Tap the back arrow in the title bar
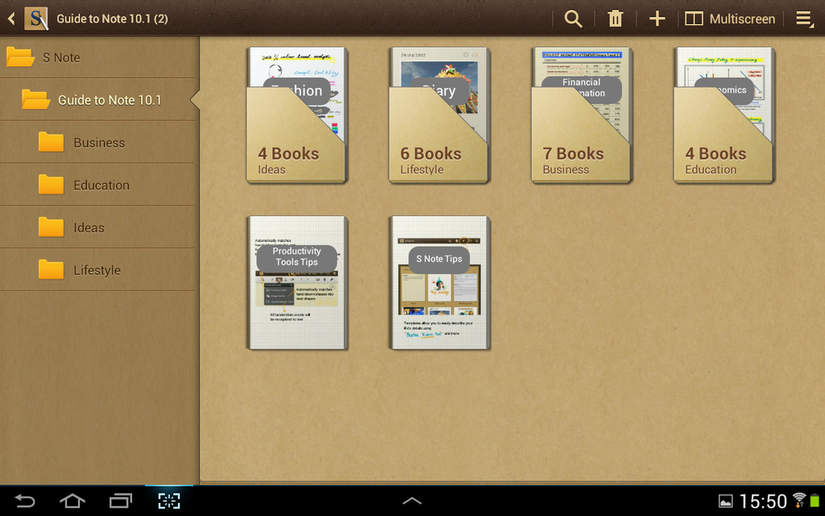This screenshot has width=825, height=516. pos(11,19)
